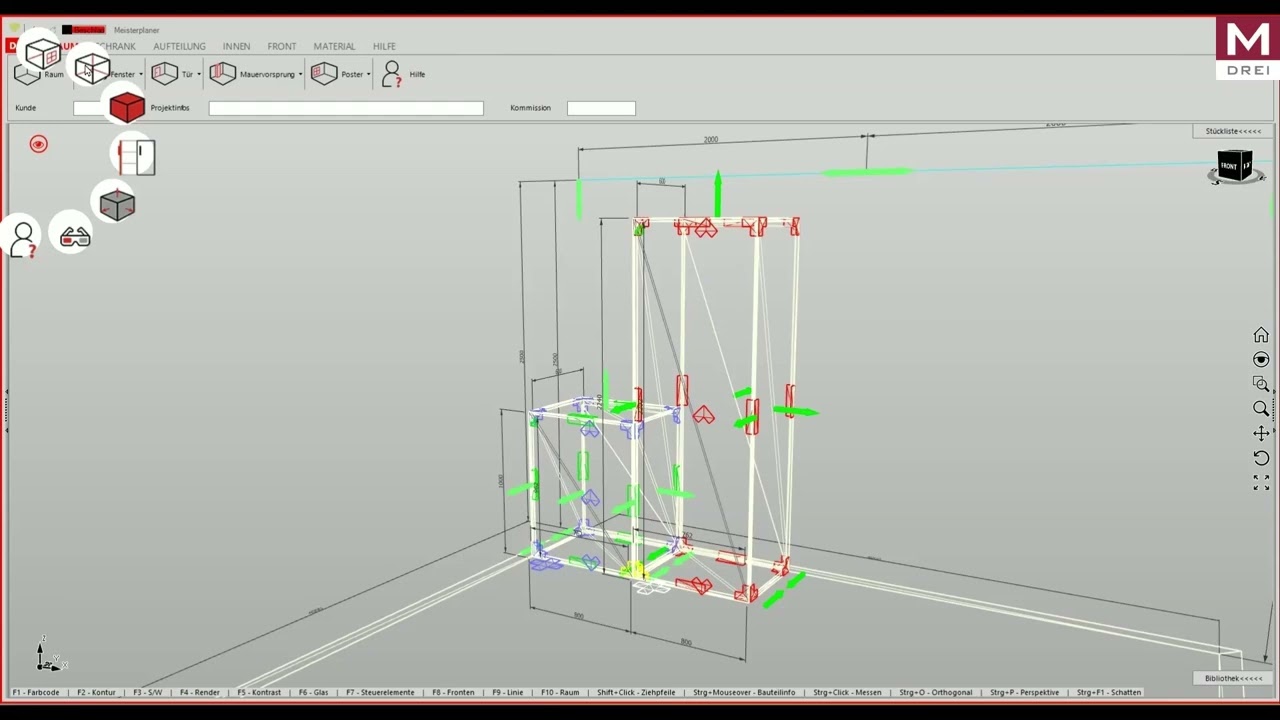
Task: Click F3 - S/W in status bar
Action: (x=148, y=692)
